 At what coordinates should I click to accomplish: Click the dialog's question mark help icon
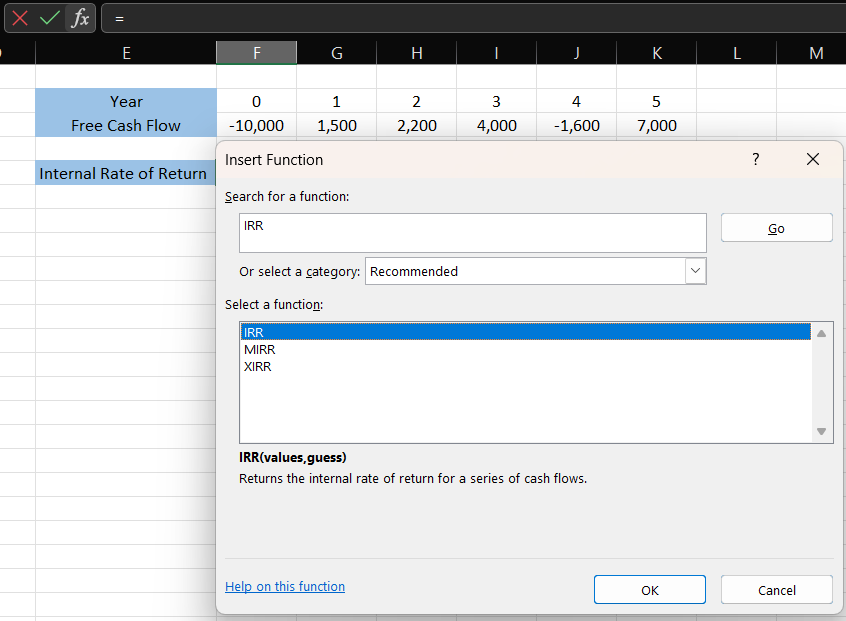[756, 159]
